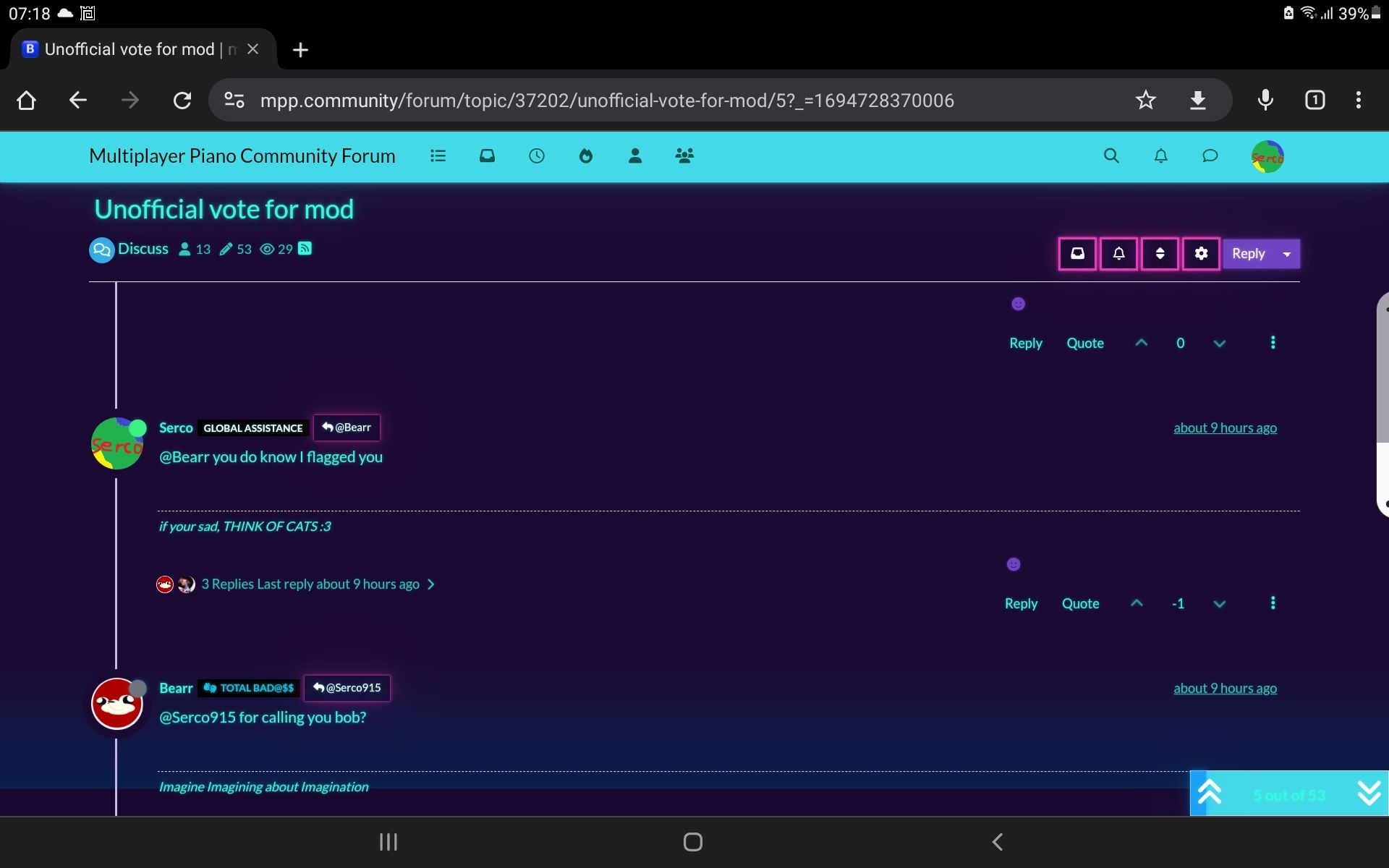
Task: Click the @Bearr mention in Serco's post text
Action: pos(184,456)
